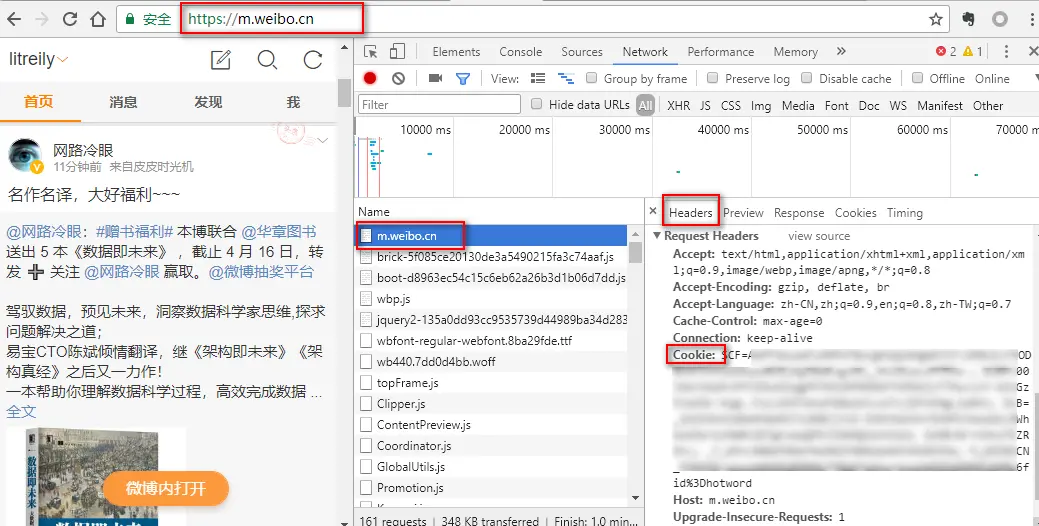Go back with the browser back arrow
This screenshot has height=526, width=1039.
pos(14,19)
